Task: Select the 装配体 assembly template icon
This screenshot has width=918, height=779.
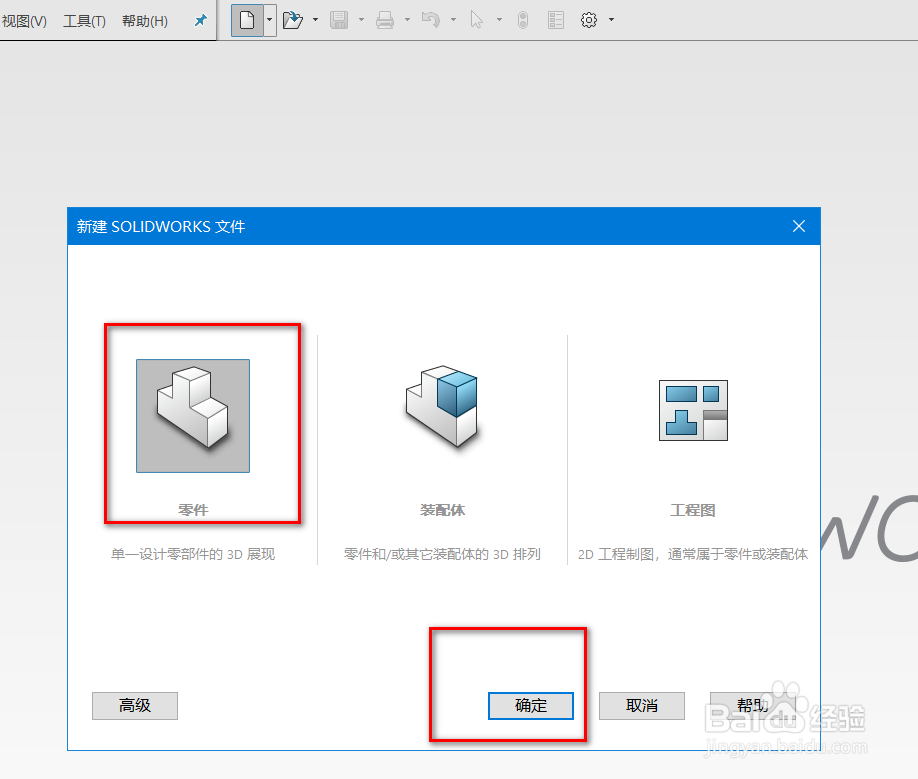Action: (x=442, y=407)
